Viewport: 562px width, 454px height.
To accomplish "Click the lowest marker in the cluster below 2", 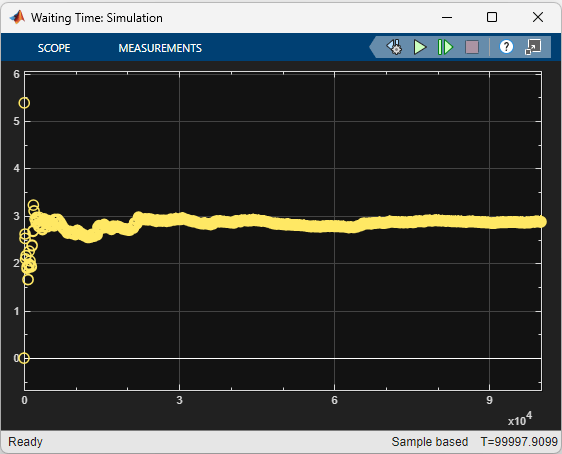I will 28,279.
